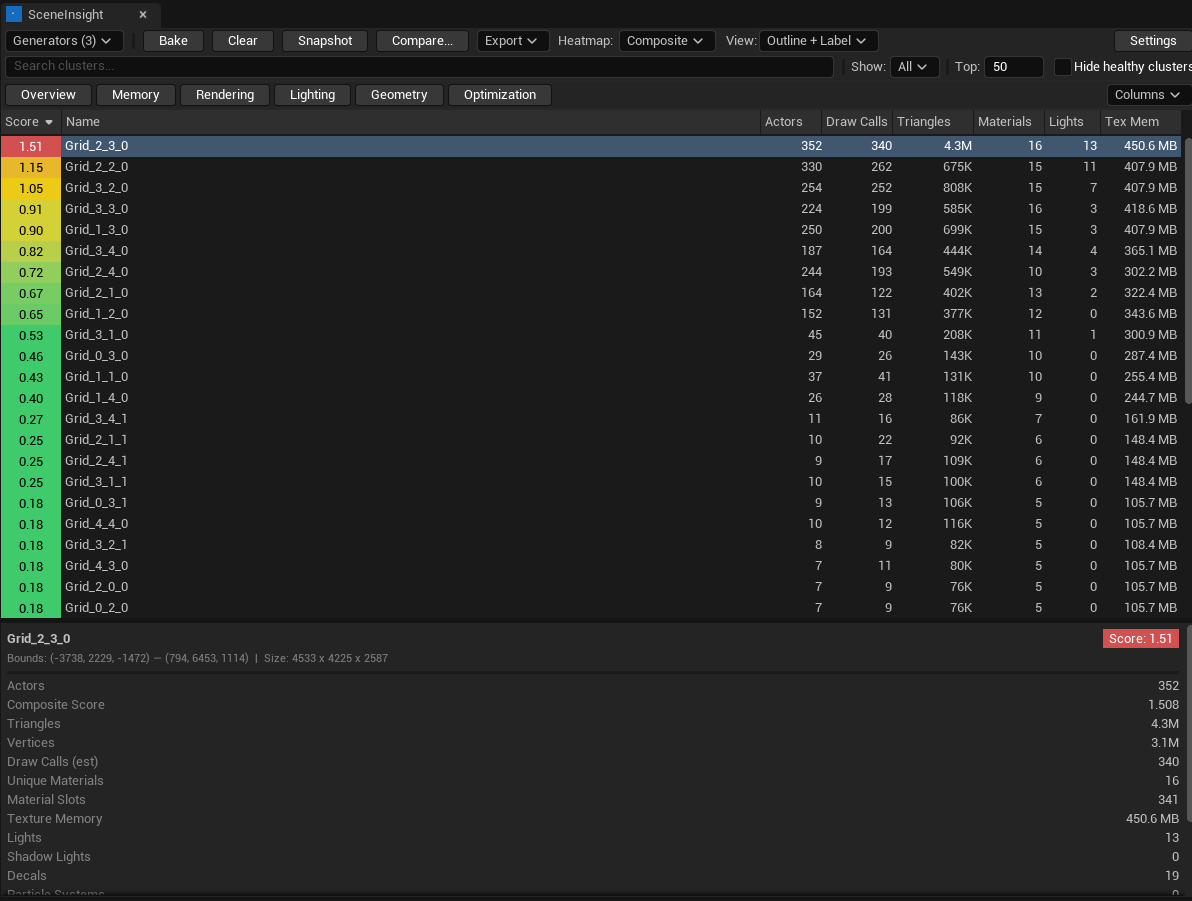Viewport: 1192px width, 901px height.
Task: Sort by the Triangles column header
Action: tap(933, 122)
